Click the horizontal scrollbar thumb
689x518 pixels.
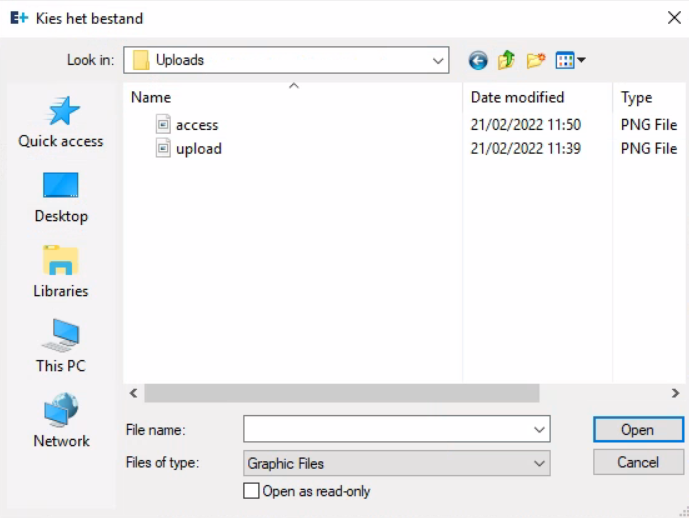340,394
